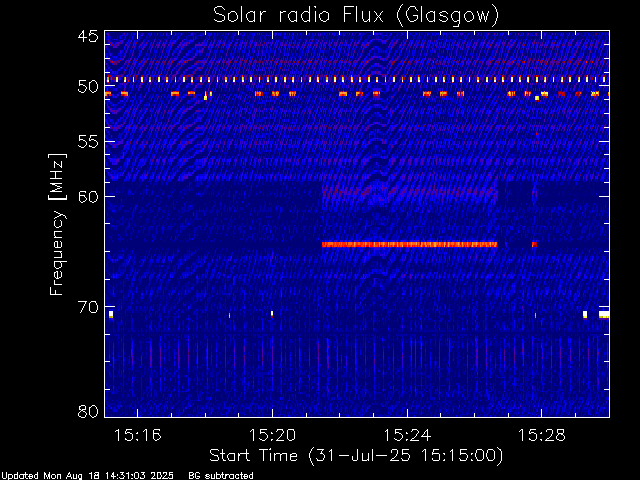640x480 pixels.
Task: Click the long red emission band near 64 MHz
Action: (x=409, y=244)
